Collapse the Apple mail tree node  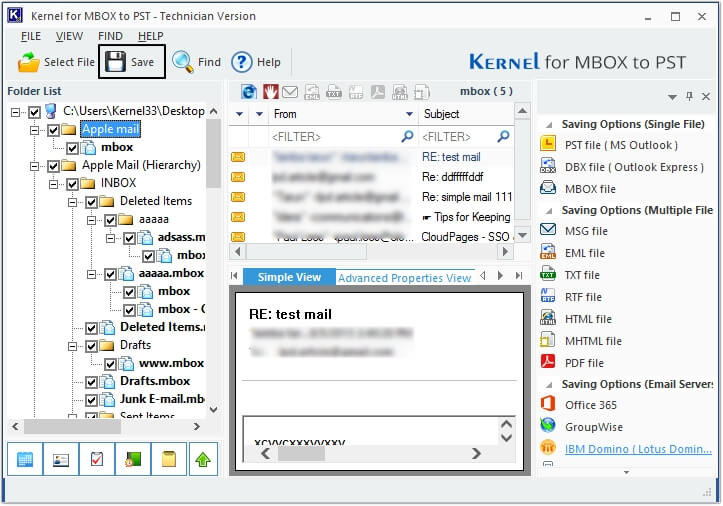point(35,130)
